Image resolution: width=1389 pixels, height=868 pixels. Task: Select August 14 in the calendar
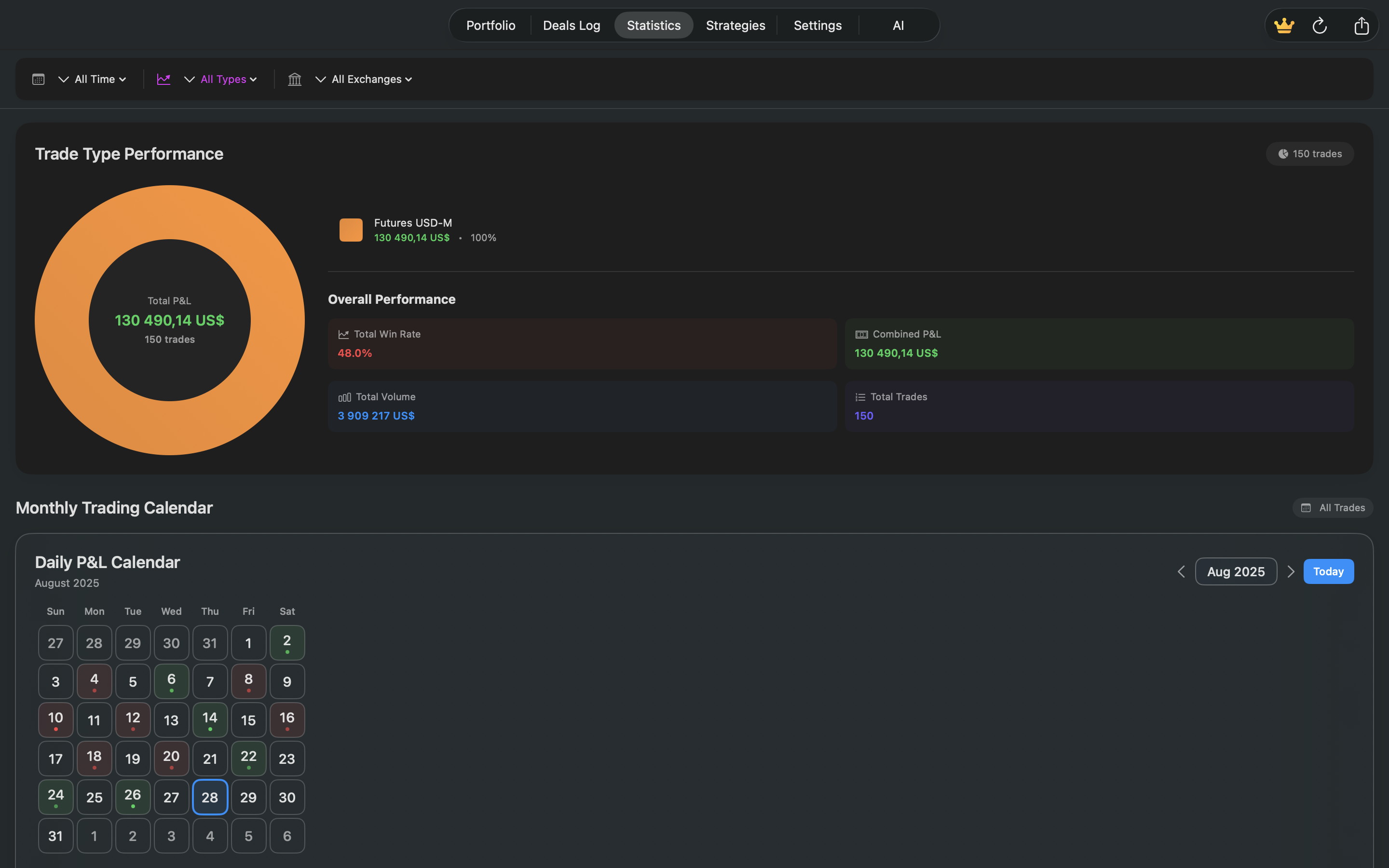[209, 720]
